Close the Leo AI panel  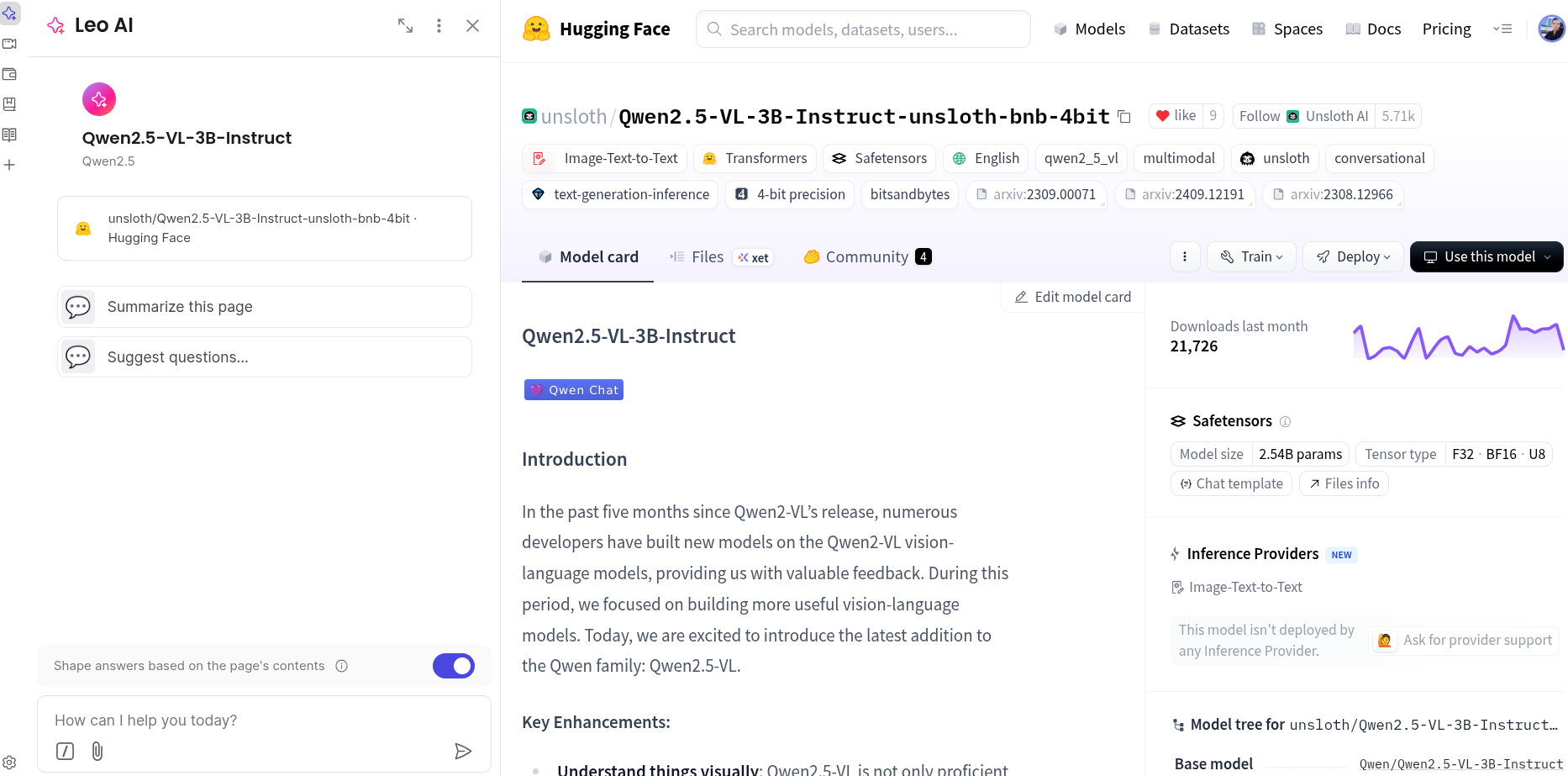click(x=472, y=26)
